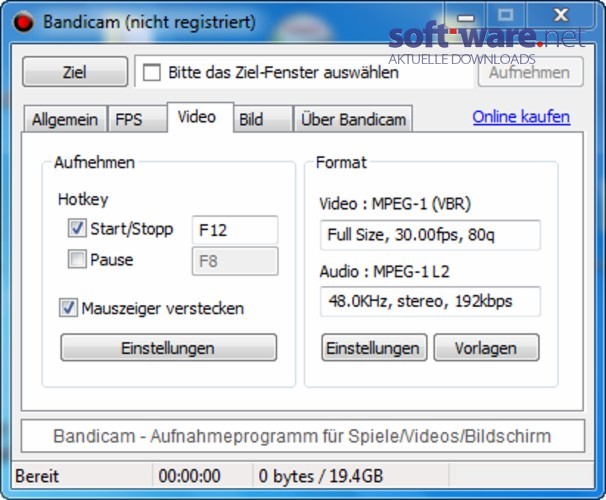Uncheck the Start/Stopp hotkey checkbox
The height and width of the screenshot is (500, 606).
77,228
